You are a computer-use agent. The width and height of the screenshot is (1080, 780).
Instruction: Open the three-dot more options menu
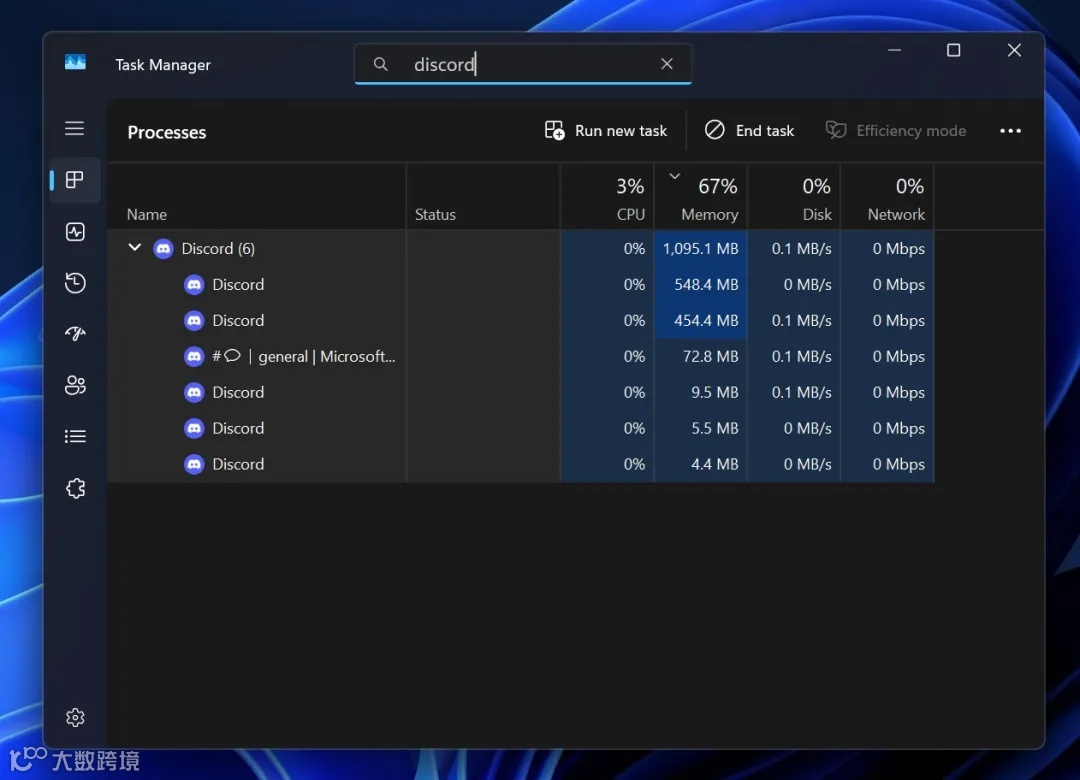[1010, 130]
